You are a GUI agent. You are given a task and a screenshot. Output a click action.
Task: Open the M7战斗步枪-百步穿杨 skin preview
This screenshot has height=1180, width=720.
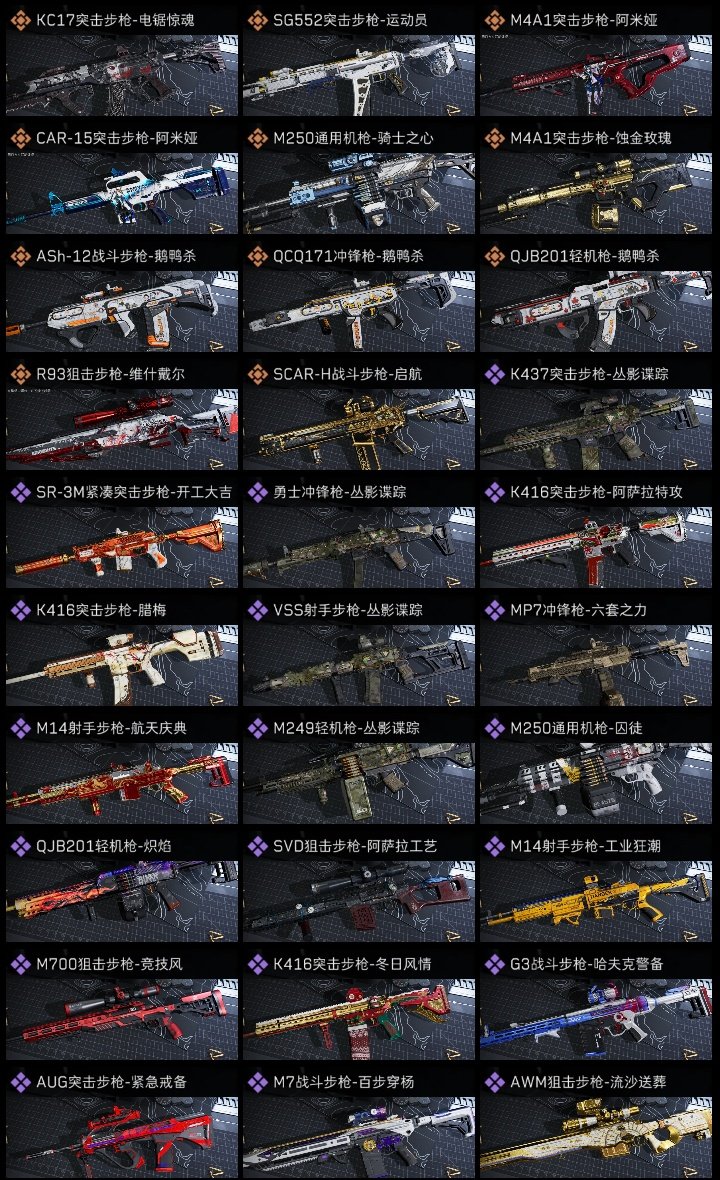(359, 1137)
